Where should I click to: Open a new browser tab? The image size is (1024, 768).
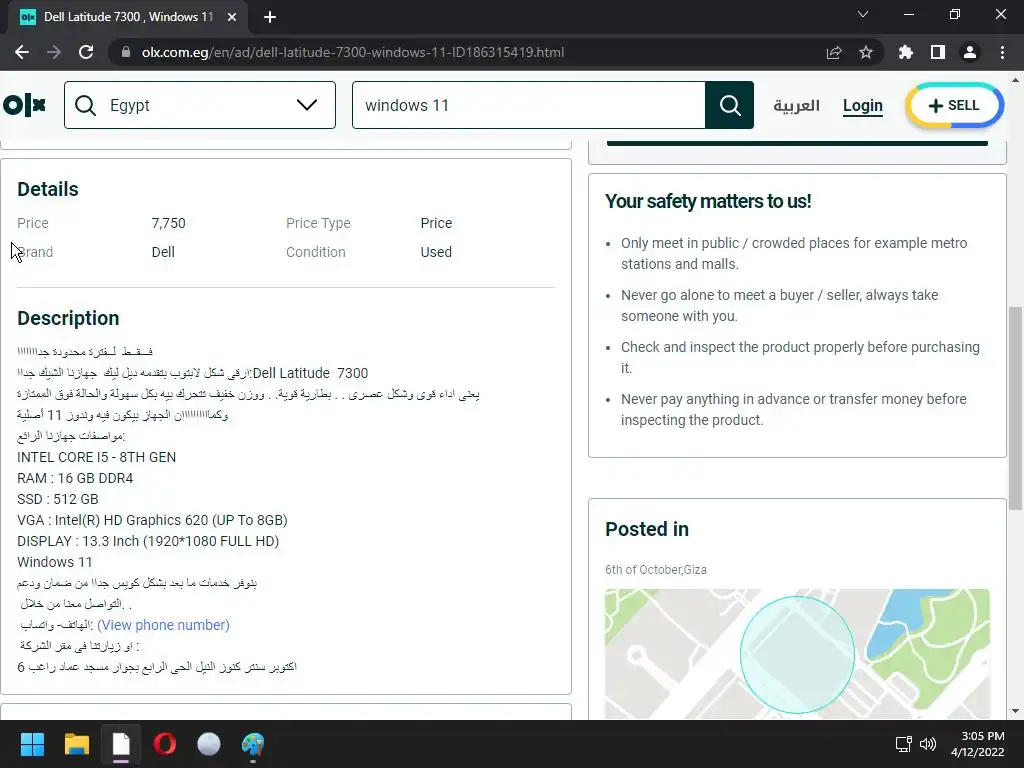270,17
